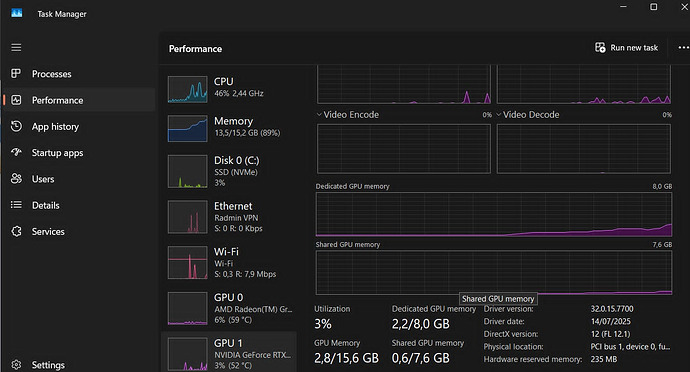The width and height of the screenshot is (690, 372).
Task: Click the Dedicated GPU memory graph
Action: coord(494,214)
